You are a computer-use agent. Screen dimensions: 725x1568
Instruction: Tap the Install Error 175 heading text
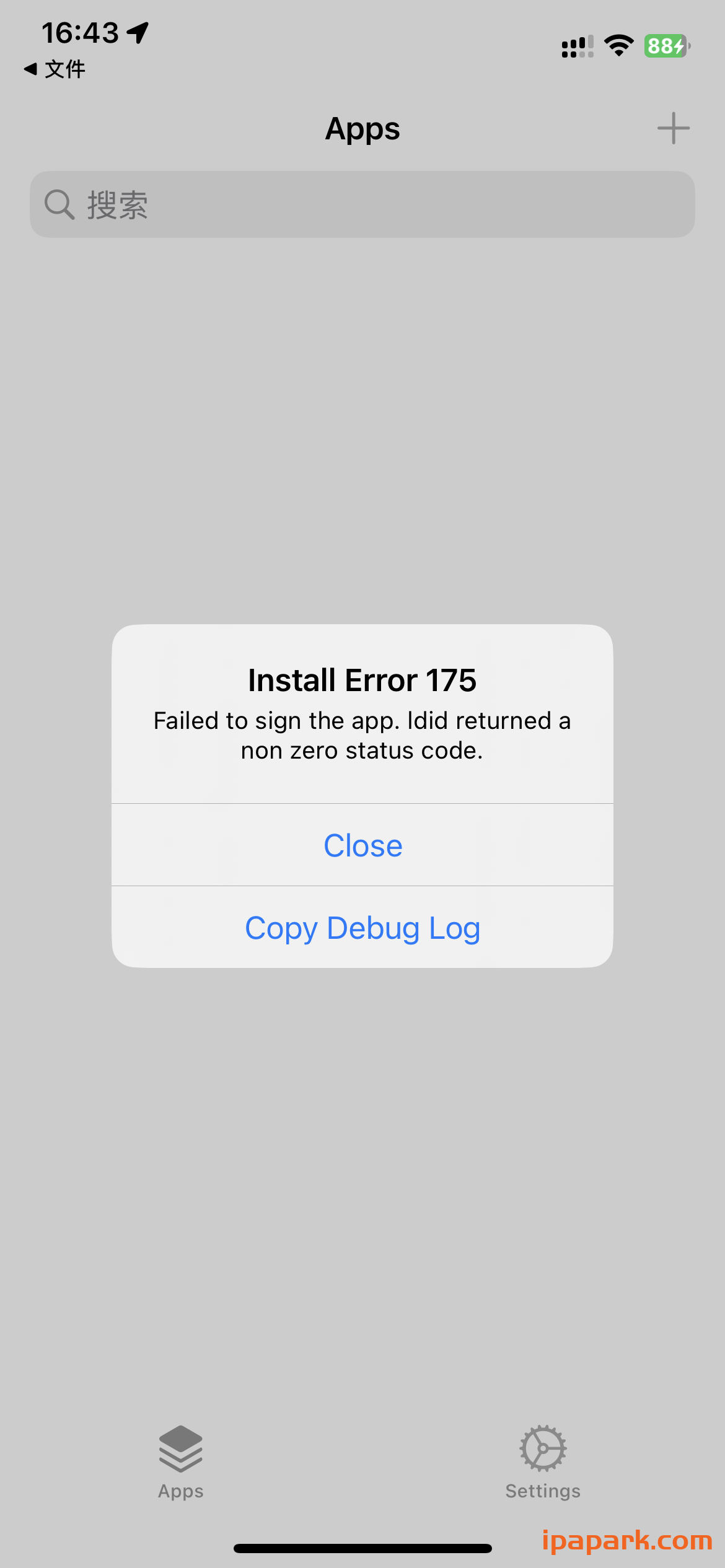click(x=362, y=680)
